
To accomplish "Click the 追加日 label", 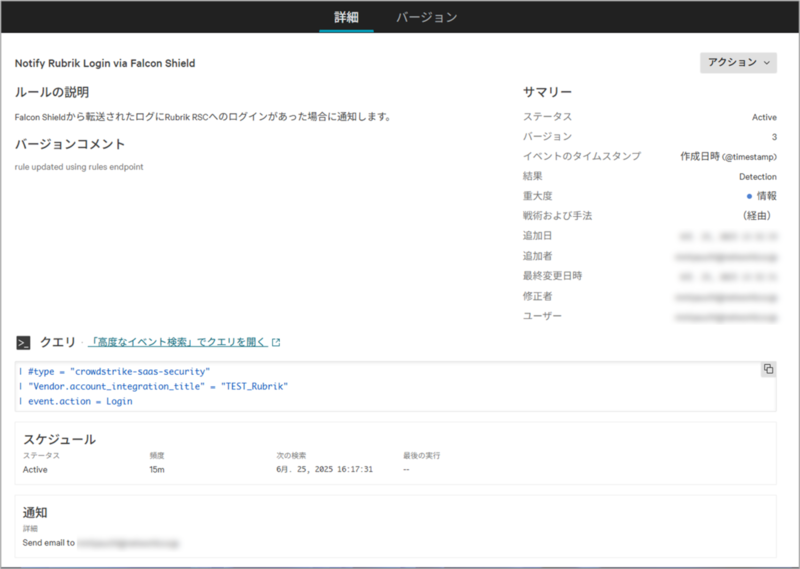I will click(x=537, y=236).
